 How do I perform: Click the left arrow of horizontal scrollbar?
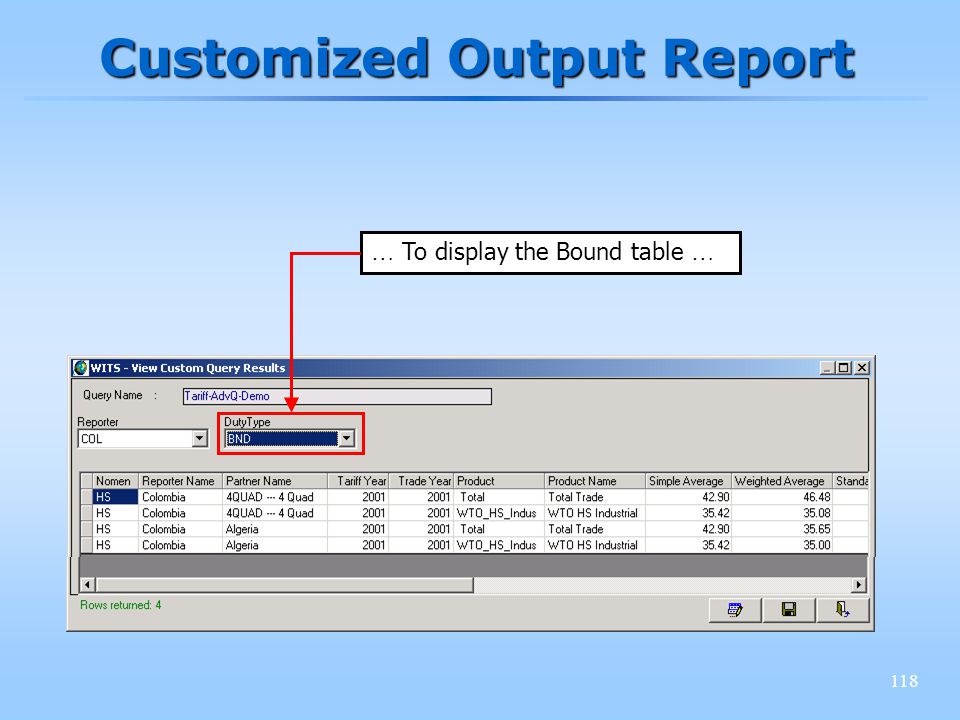tap(87, 585)
